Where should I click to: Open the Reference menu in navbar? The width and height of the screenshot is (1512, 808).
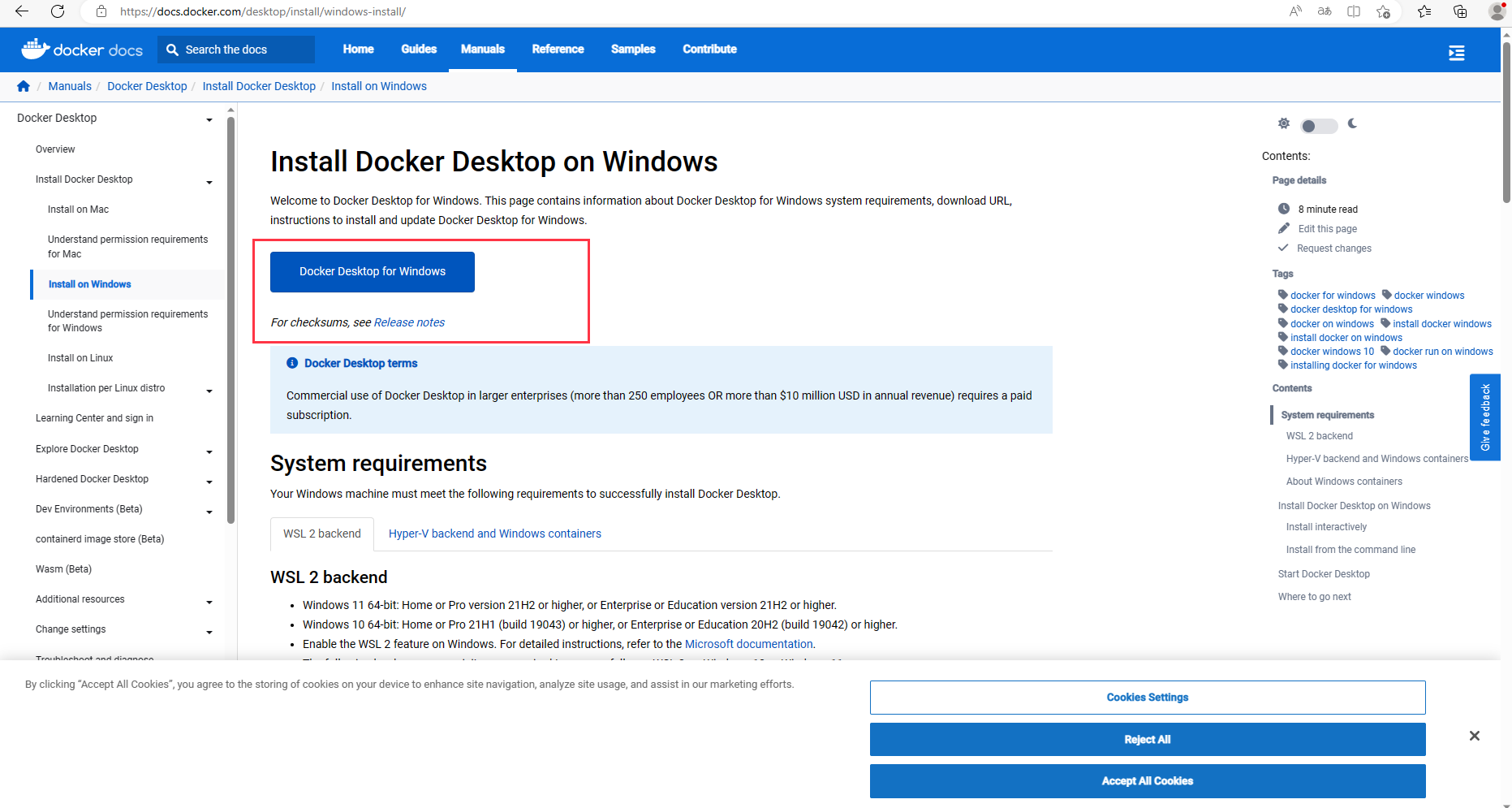[x=558, y=49]
